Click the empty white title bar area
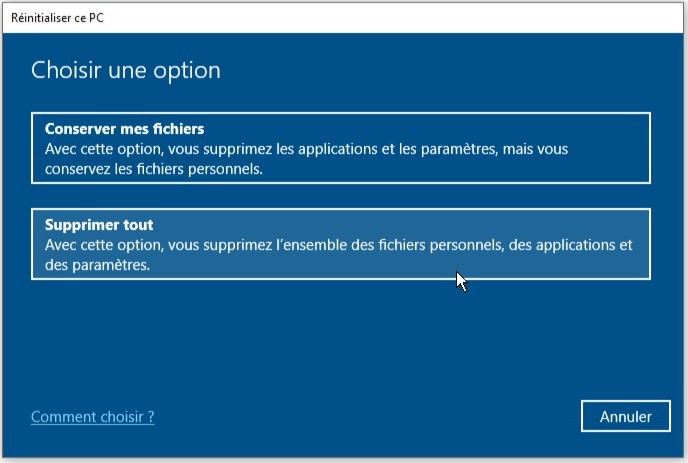 [x=400, y=15]
